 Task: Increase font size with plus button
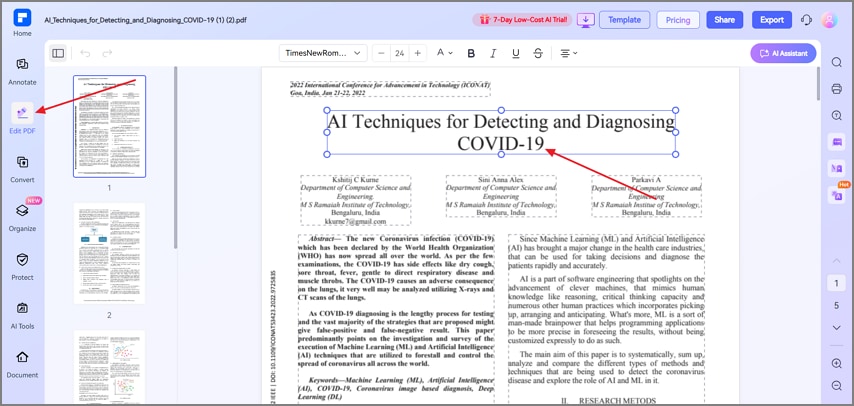[418, 53]
